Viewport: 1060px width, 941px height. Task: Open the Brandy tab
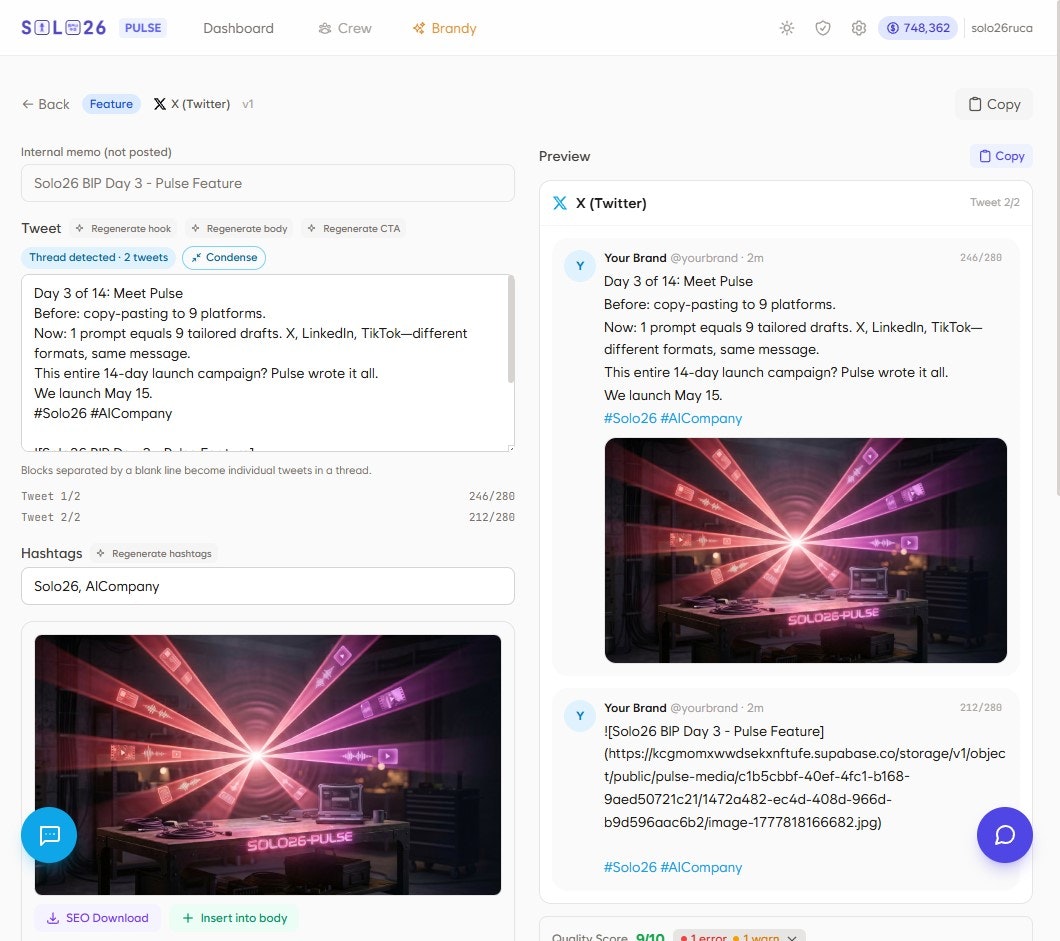[x=445, y=28]
